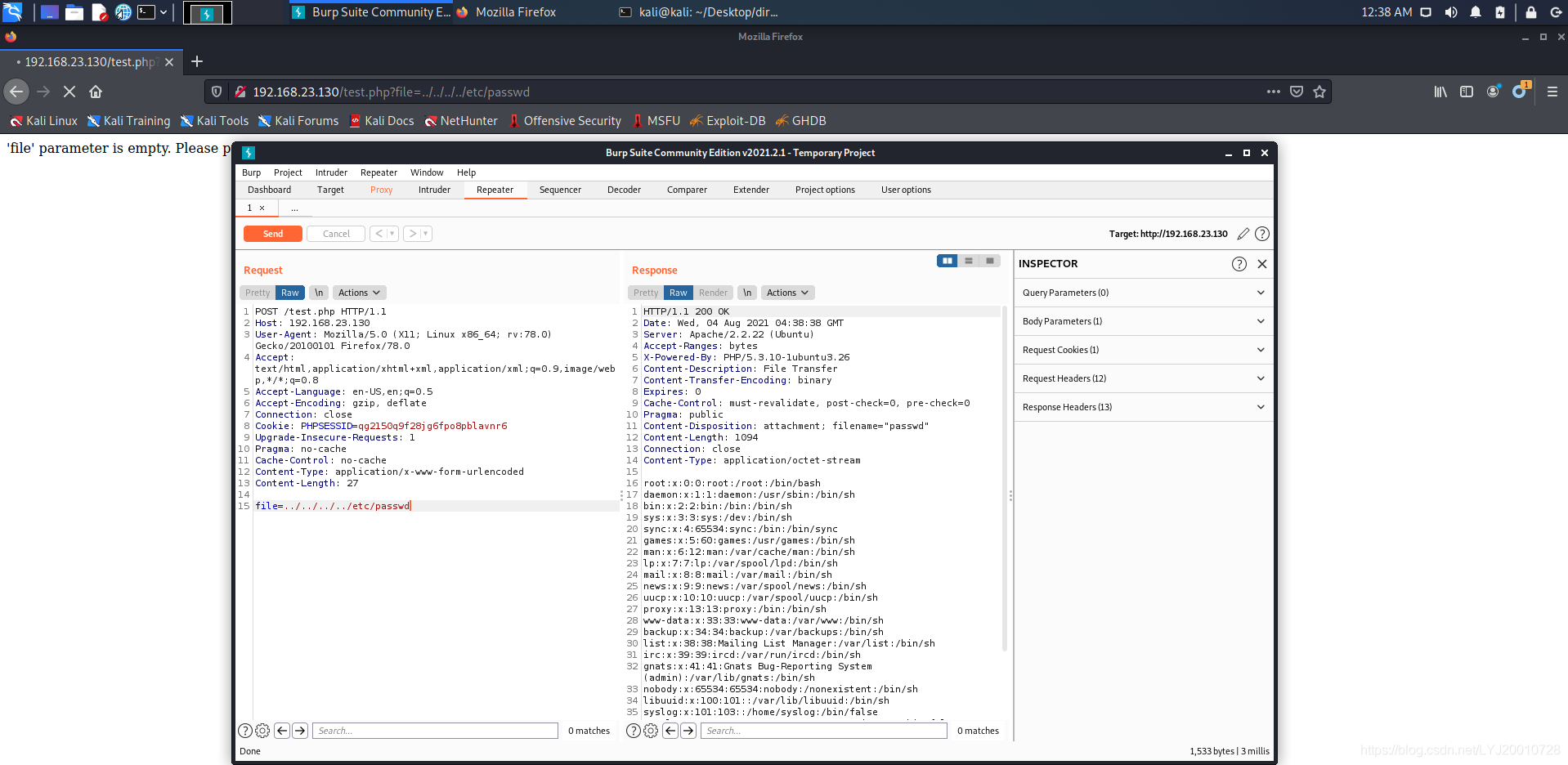Switch to stacked top/bottom layout
The width and height of the screenshot is (1568, 765).
[x=969, y=261]
